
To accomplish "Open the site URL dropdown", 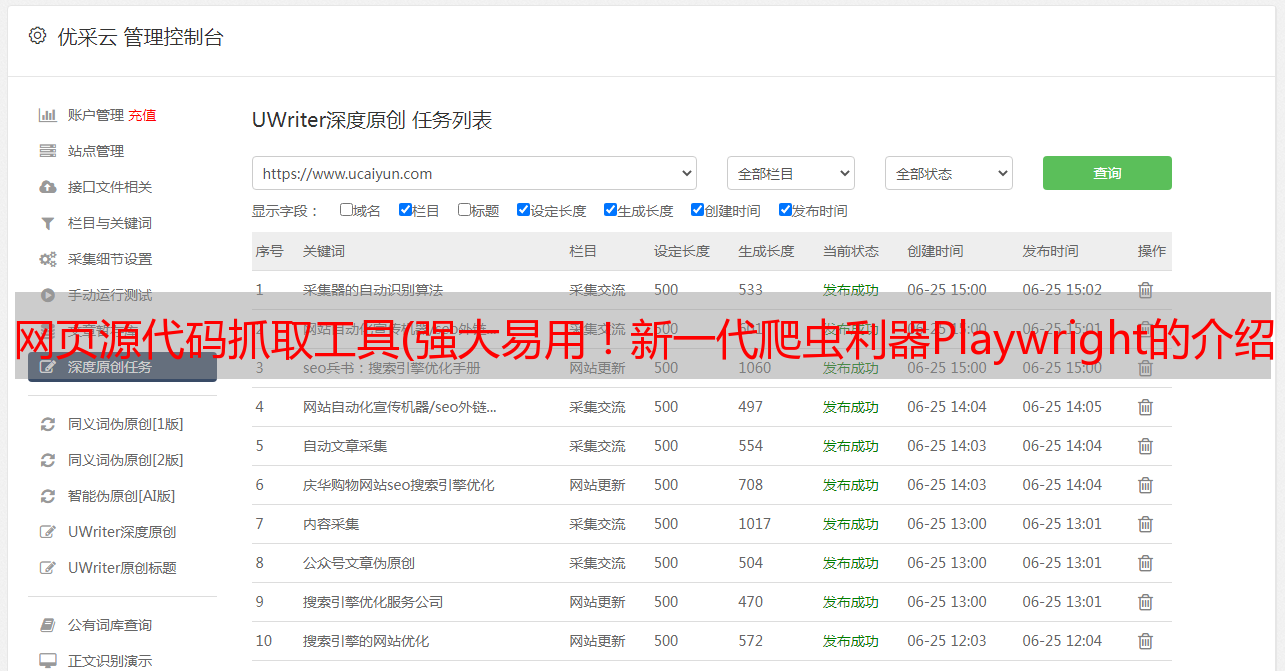I will click(474, 173).
